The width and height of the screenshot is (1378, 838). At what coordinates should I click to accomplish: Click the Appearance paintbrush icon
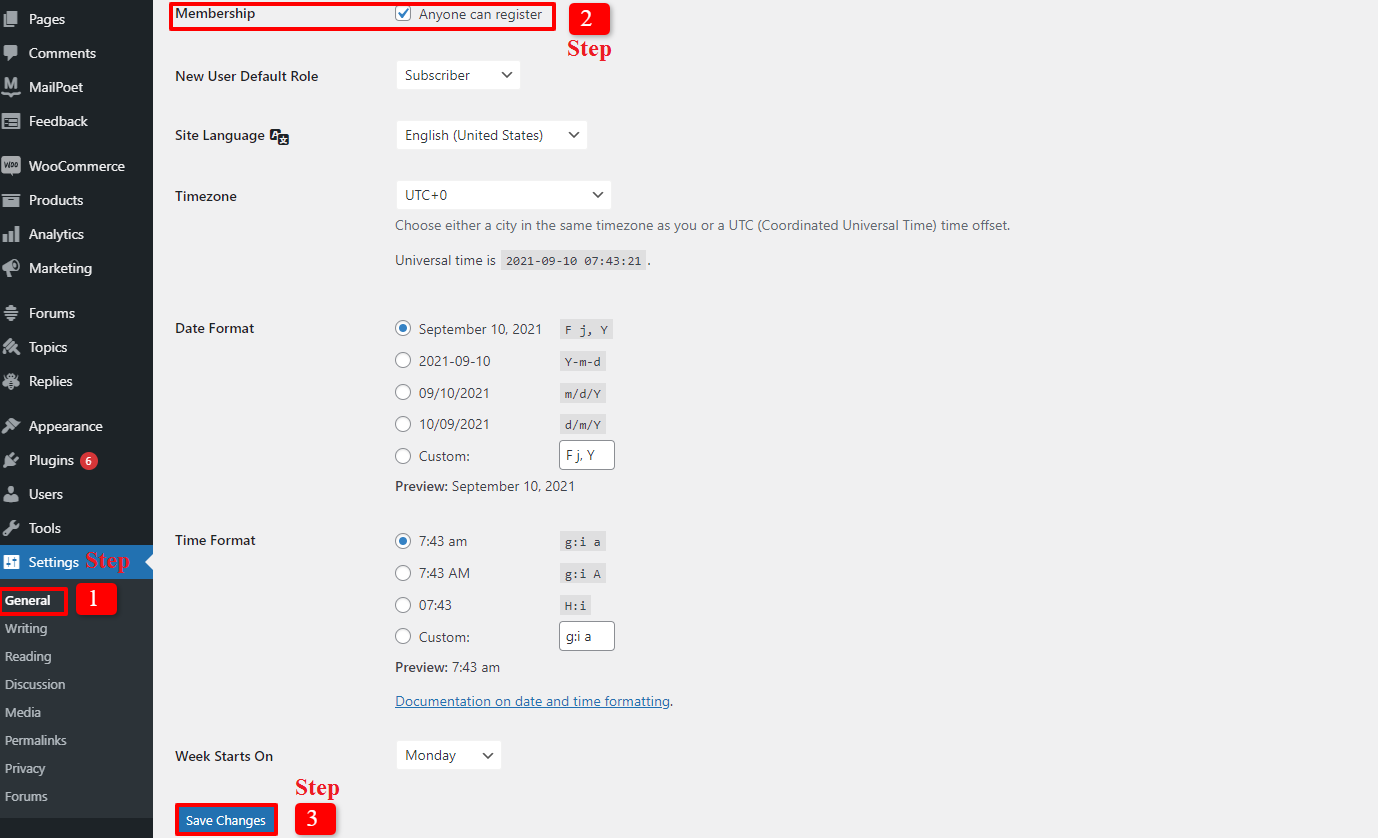pyautogui.click(x=11, y=426)
